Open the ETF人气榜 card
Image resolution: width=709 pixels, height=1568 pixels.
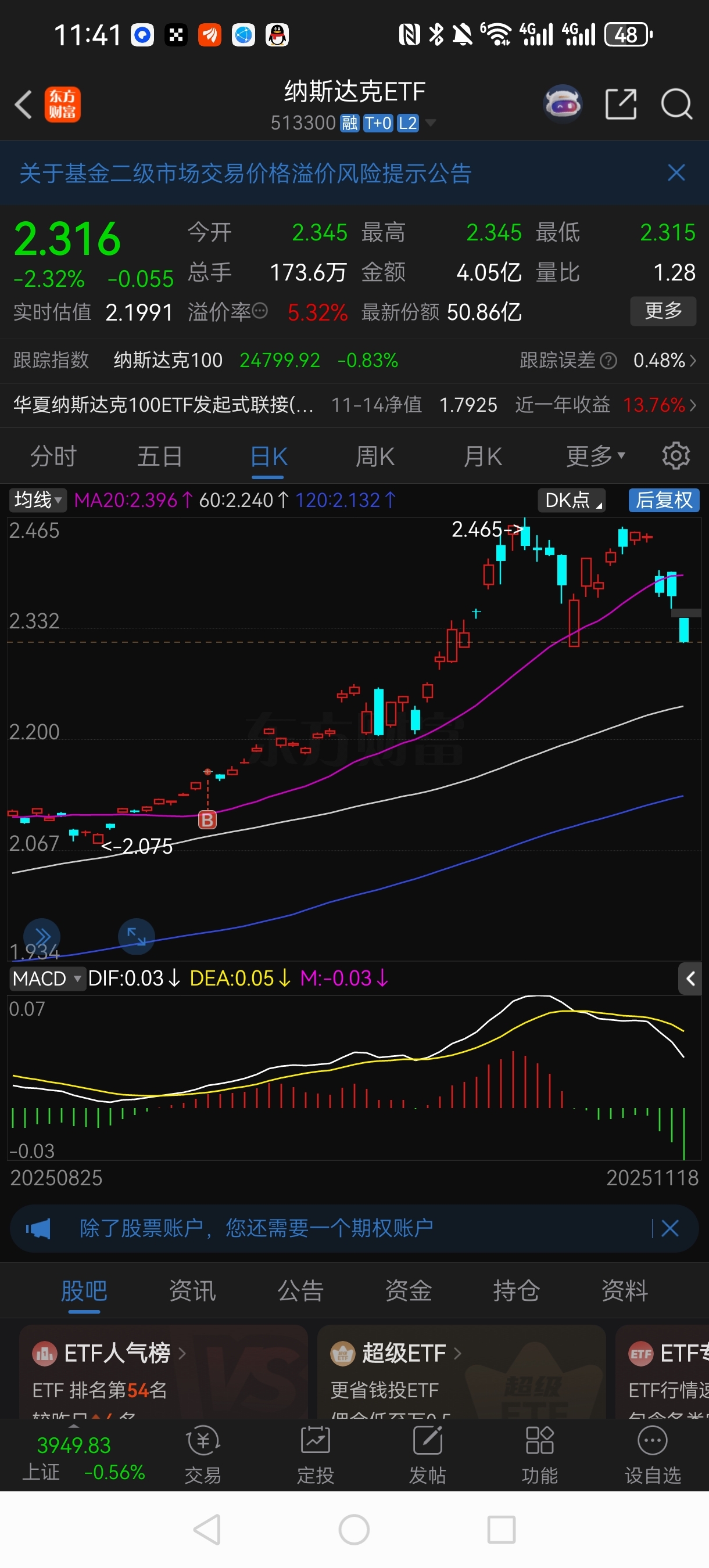[x=163, y=1372]
